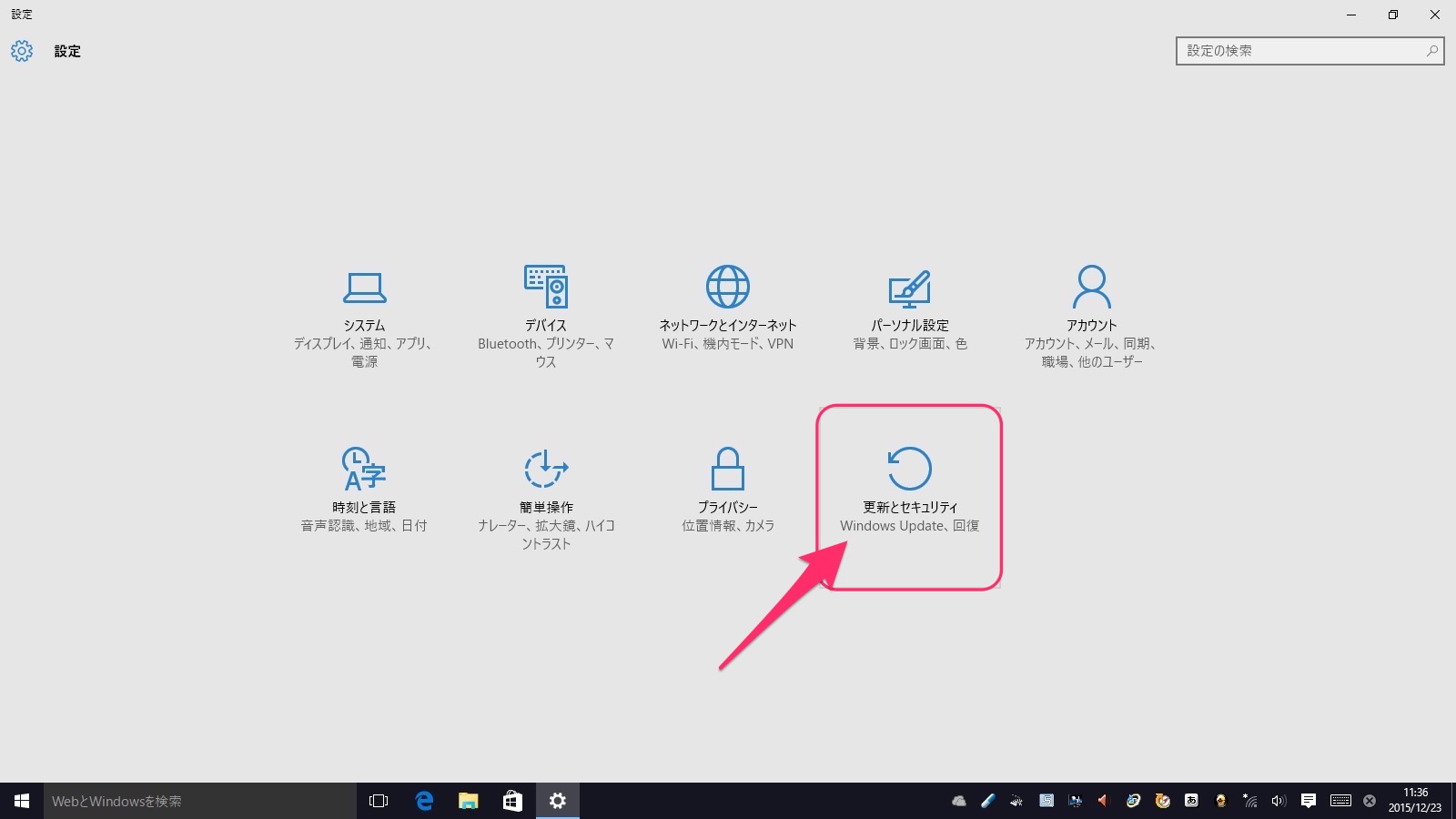Click the 背景、ロック画面、色 description text
1456x819 pixels.
point(910,344)
